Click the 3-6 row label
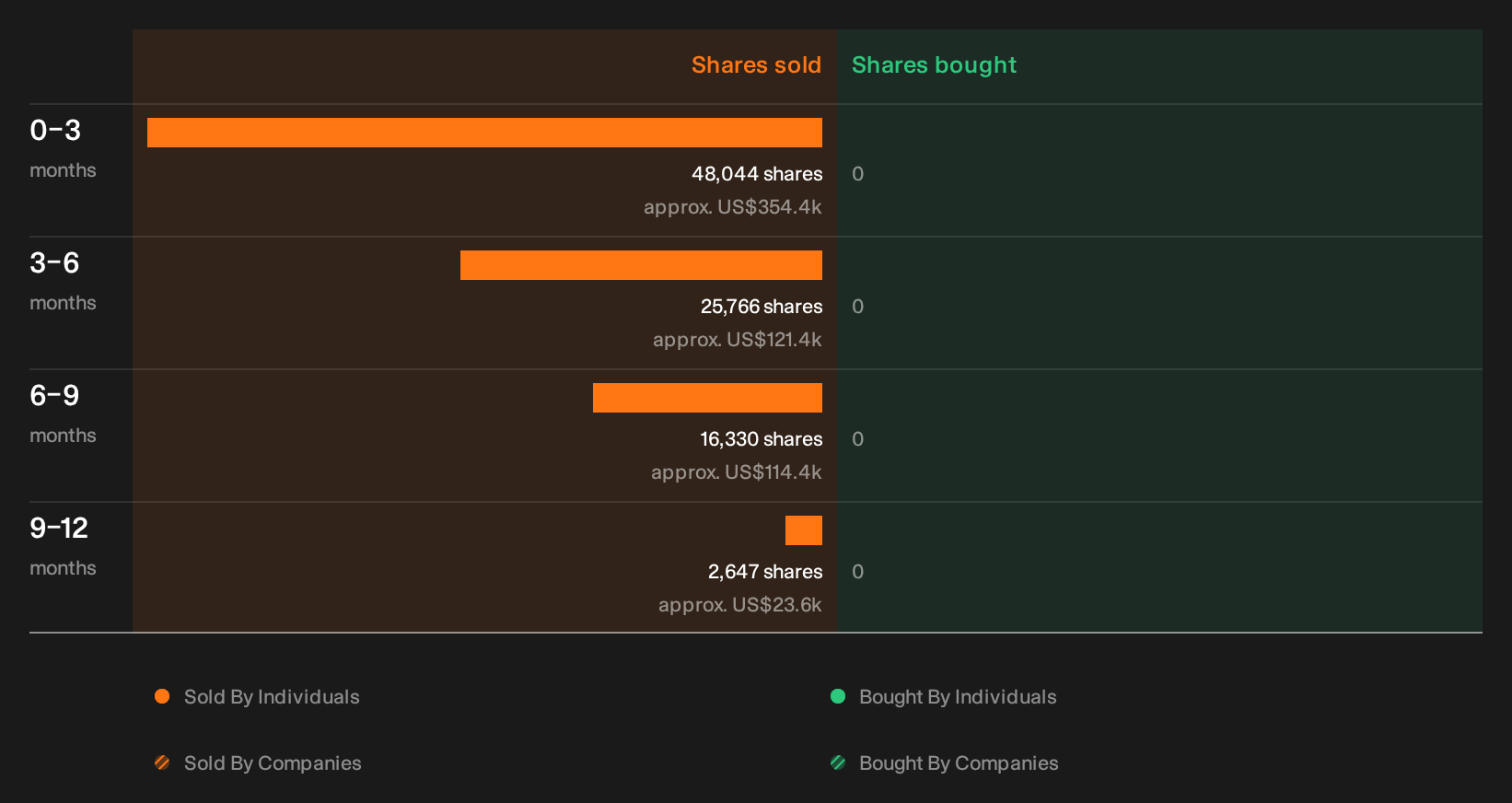This screenshot has height=803, width=1512. [54, 263]
